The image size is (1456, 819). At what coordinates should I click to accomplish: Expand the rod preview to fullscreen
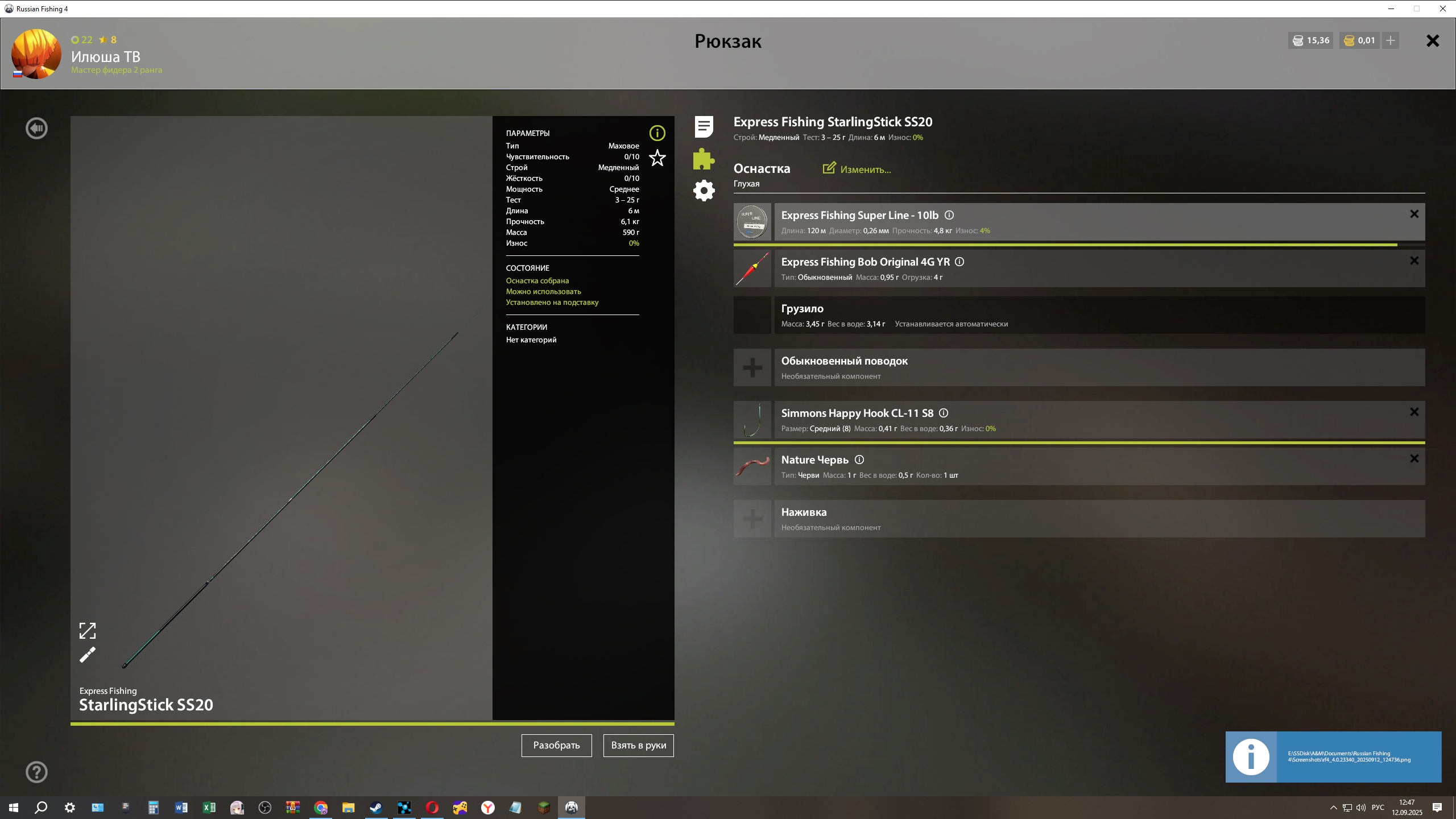tap(88, 630)
